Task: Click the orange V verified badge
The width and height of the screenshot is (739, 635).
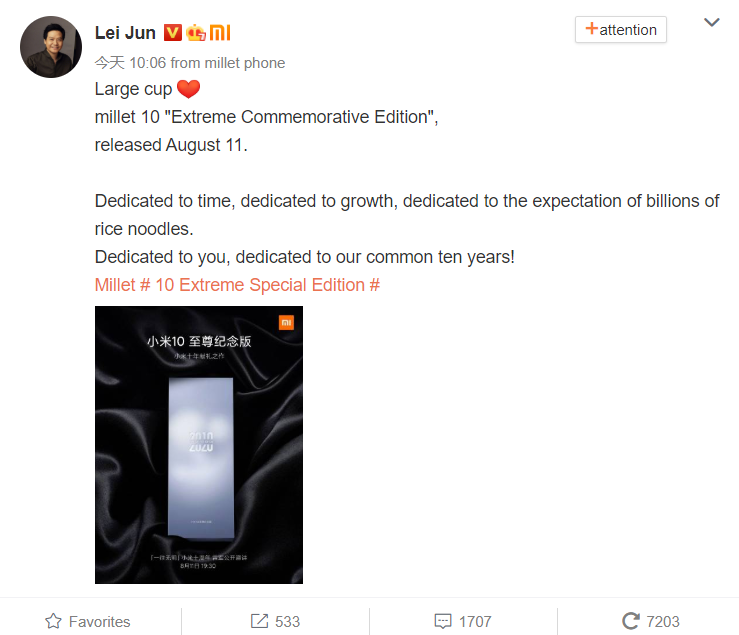Action: 172,33
